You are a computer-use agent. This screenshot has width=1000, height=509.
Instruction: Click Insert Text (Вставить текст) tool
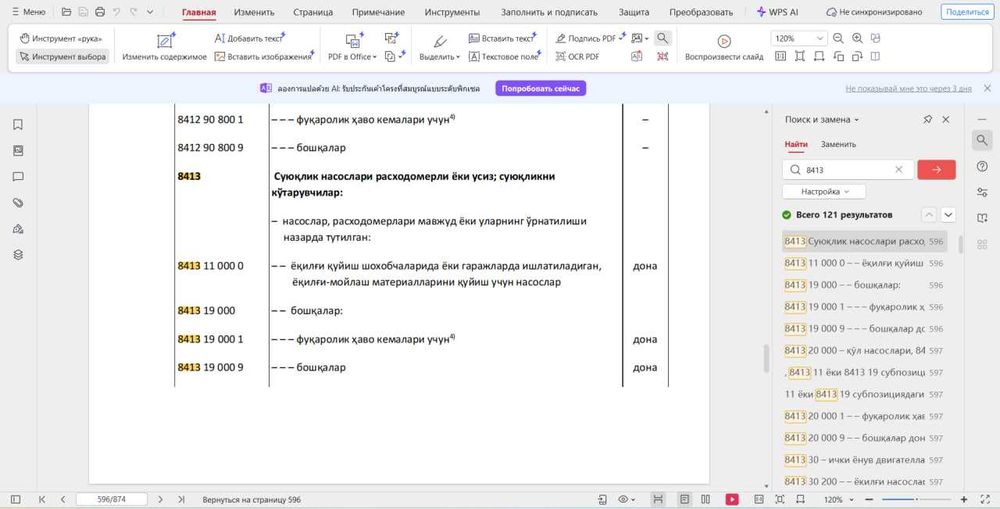[x=502, y=38]
